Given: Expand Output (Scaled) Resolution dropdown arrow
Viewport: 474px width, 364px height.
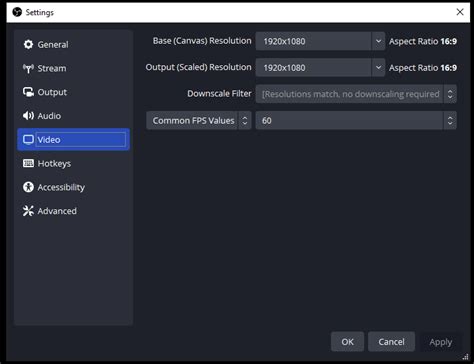Looking at the screenshot, I should click(378, 67).
